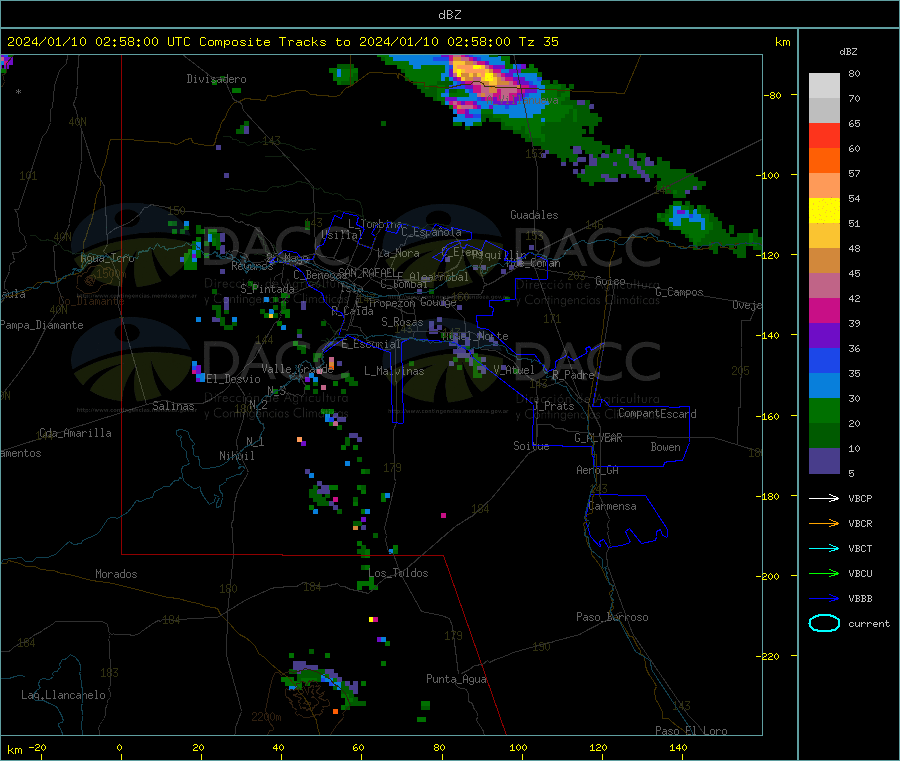Click the green echo arc near the 2200m peak
This screenshot has height=761, width=900.
(324, 683)
